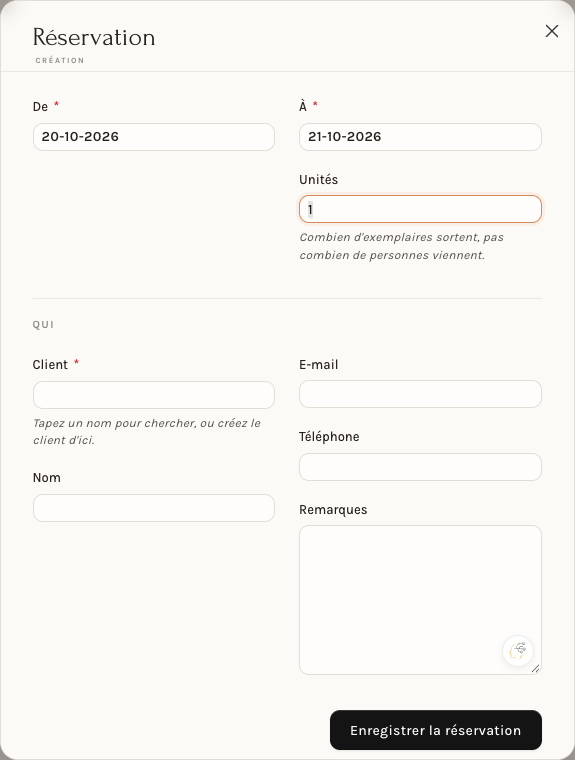This screenshot has height=760, width=575.
Task: Click the Unités label
Action: pyautogui.click(x=319, y=179)
